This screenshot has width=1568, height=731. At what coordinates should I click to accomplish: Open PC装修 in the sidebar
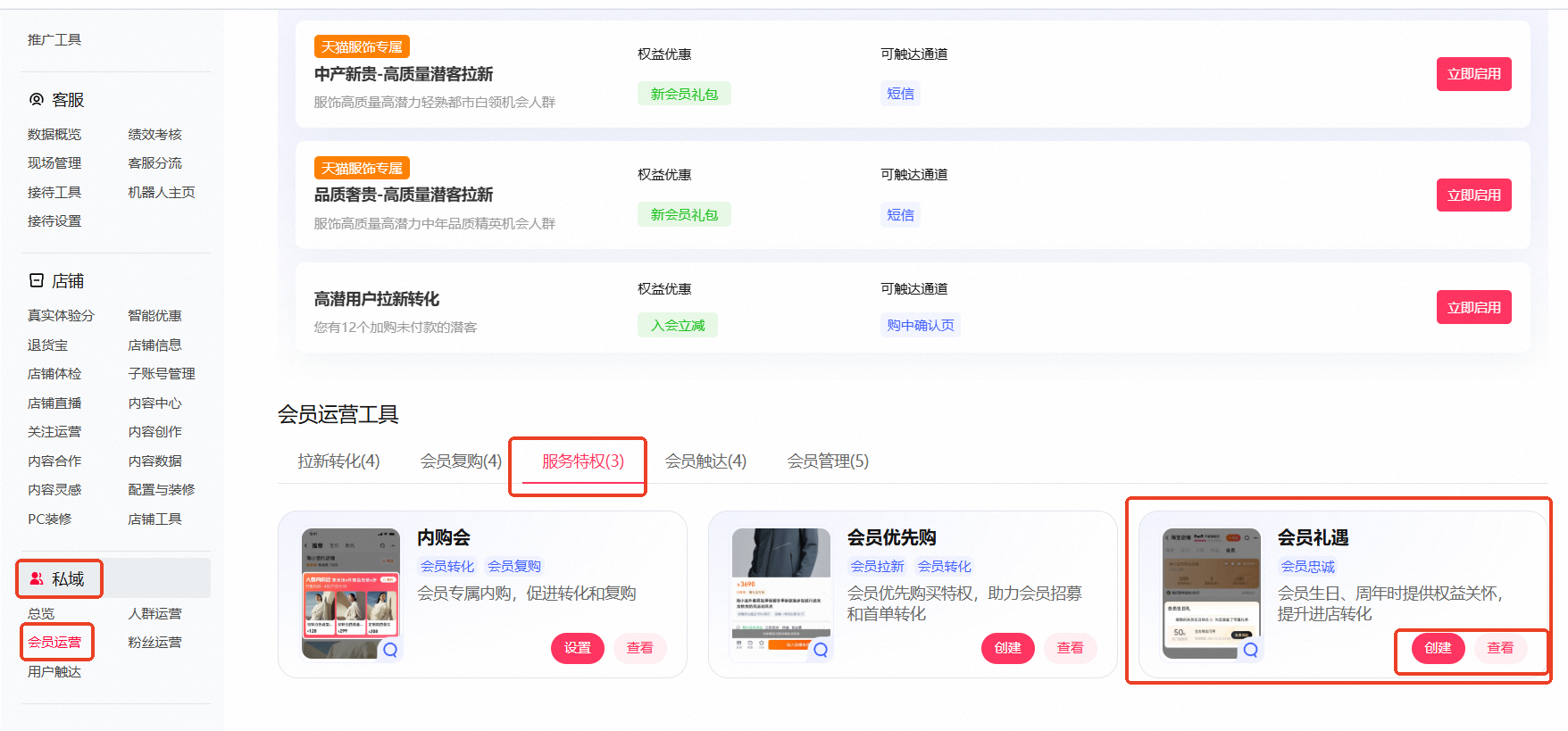coord(50,519)
